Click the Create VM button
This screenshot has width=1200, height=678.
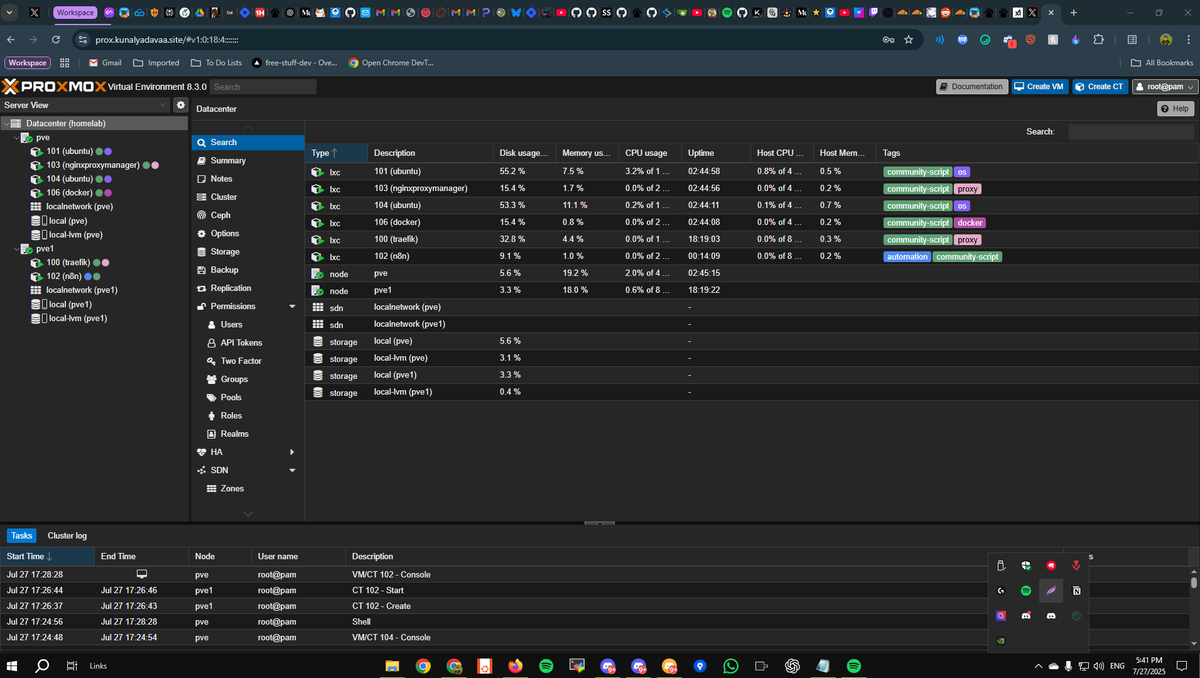coord(1040,87)
